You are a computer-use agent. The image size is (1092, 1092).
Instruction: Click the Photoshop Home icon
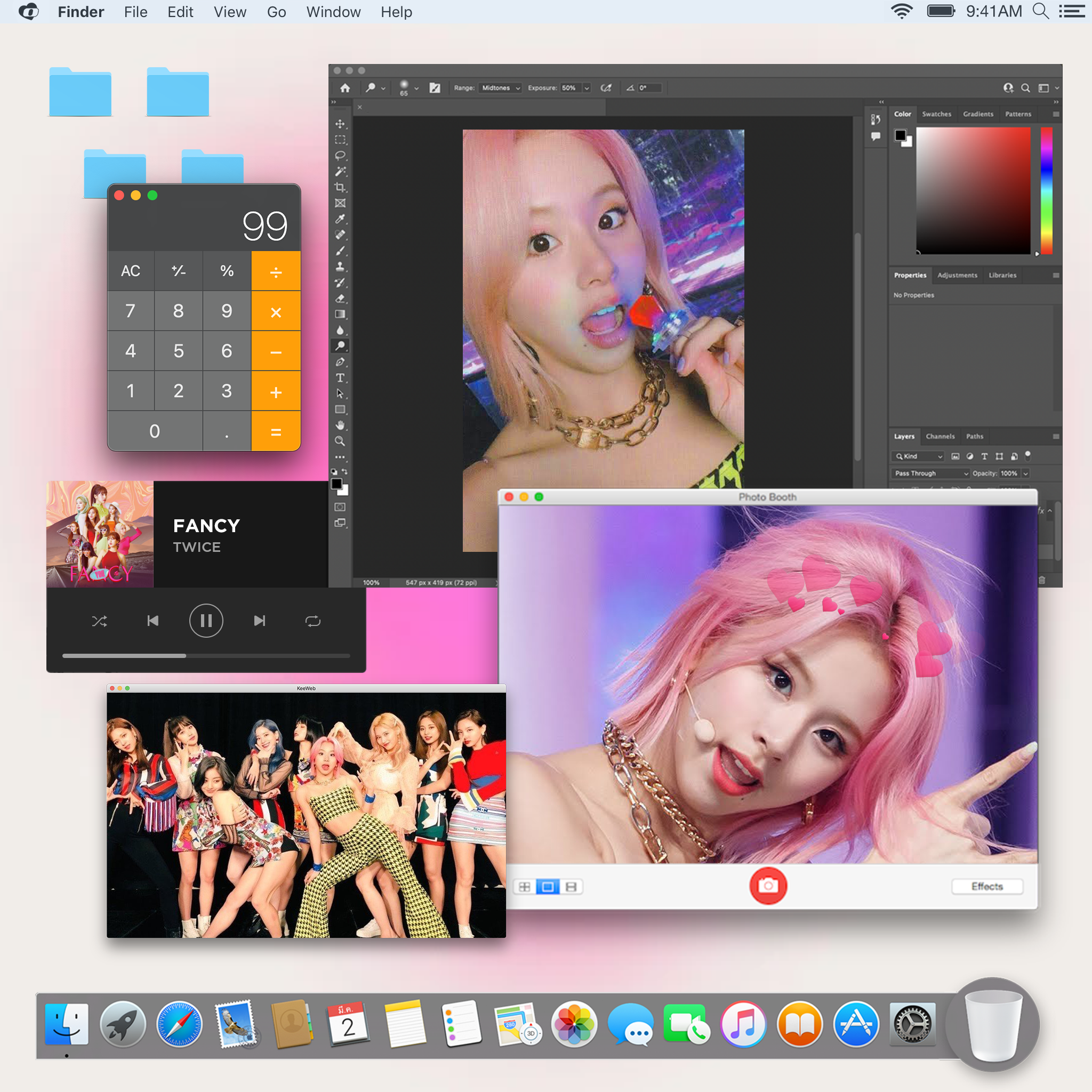coord(346,88)
